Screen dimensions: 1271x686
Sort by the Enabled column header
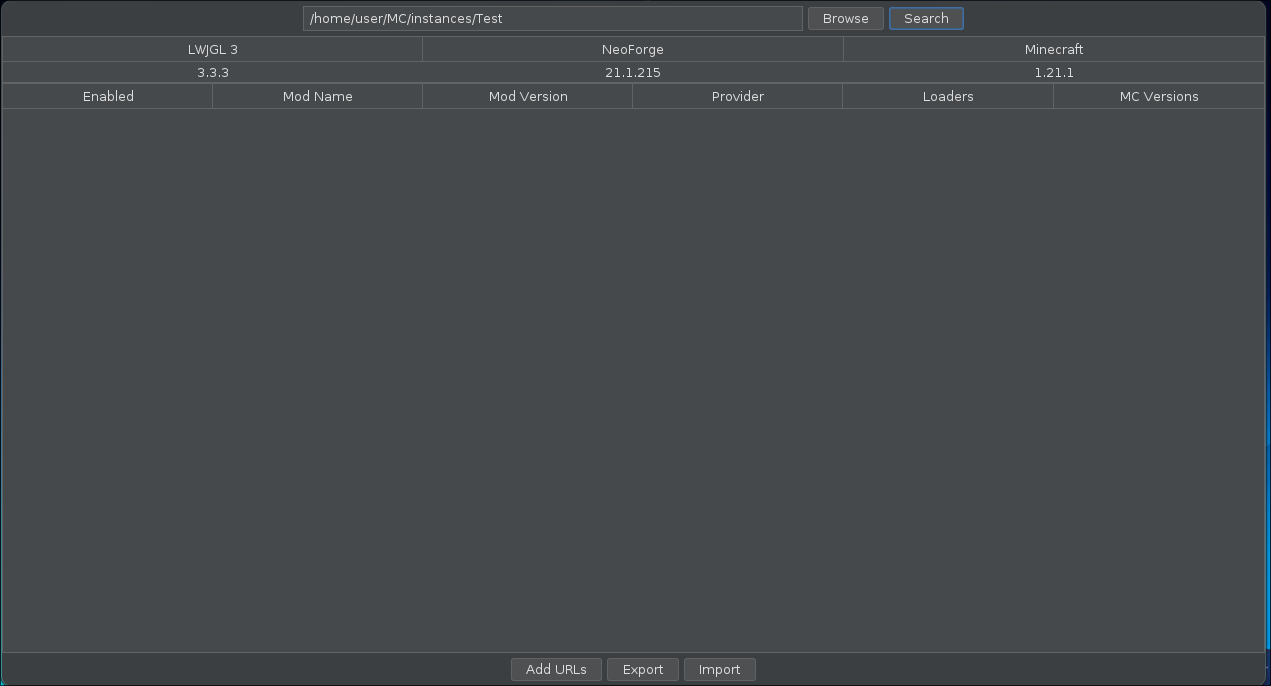tap(108, 96)
